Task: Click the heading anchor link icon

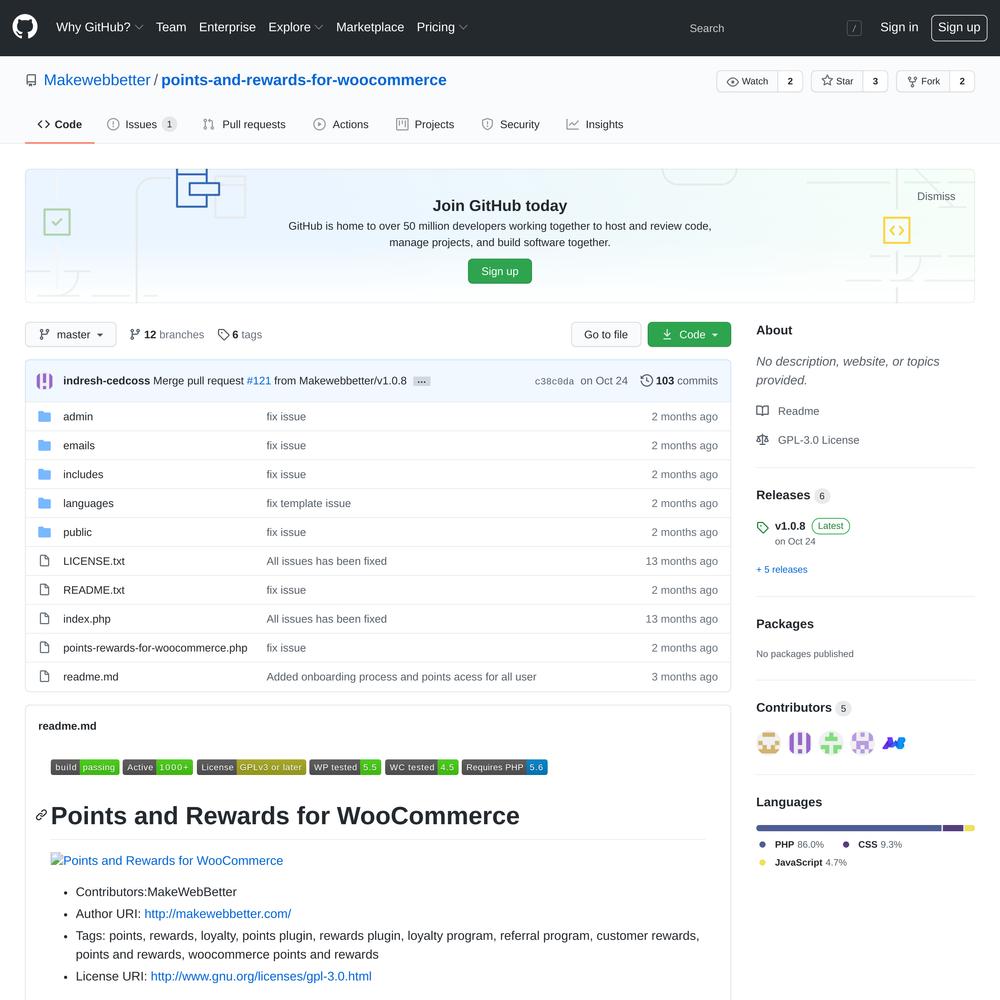Action: (x=41, y=815)
